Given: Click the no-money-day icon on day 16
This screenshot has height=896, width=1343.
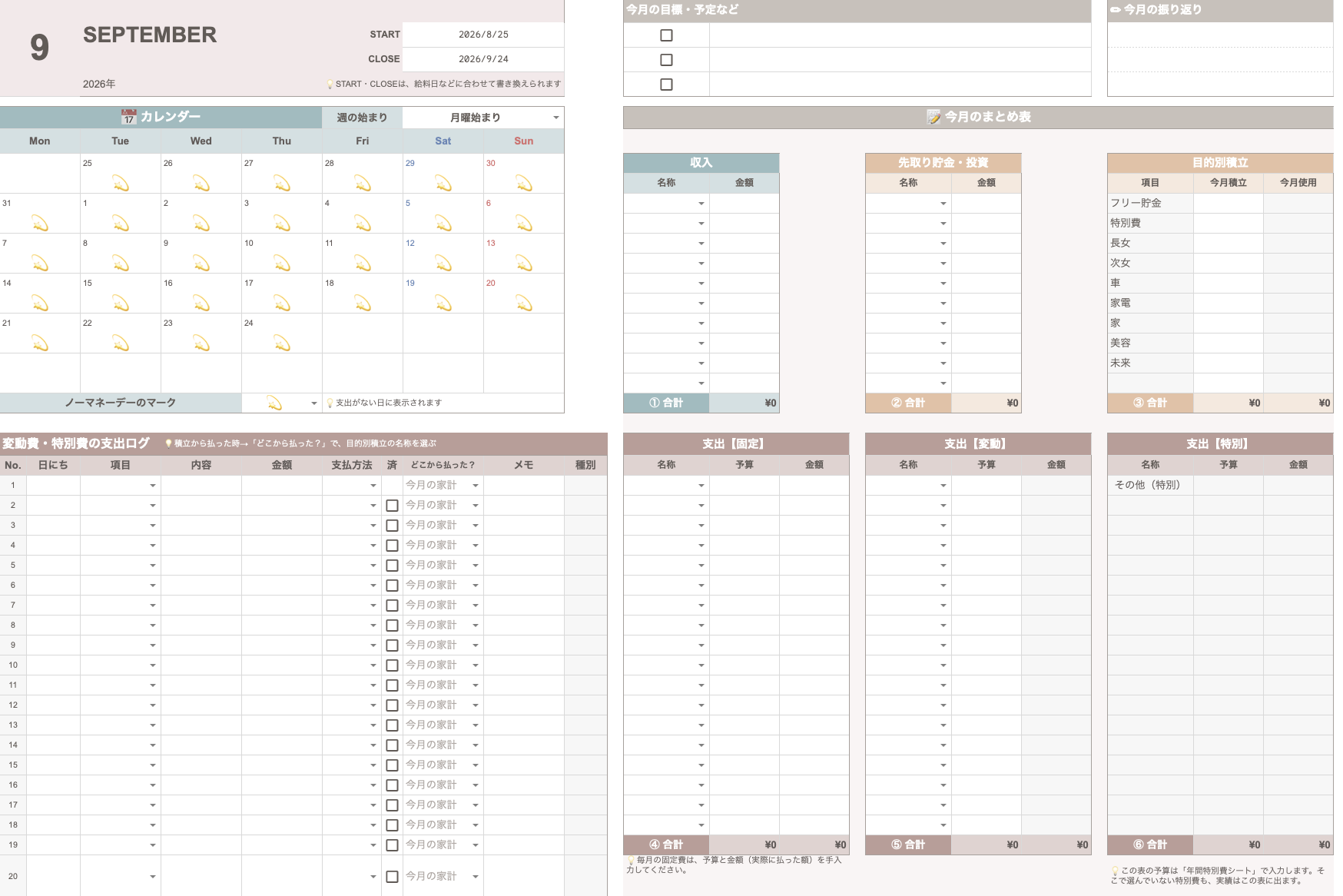Looking at the screenshot, I should click(x=201, y=304).
